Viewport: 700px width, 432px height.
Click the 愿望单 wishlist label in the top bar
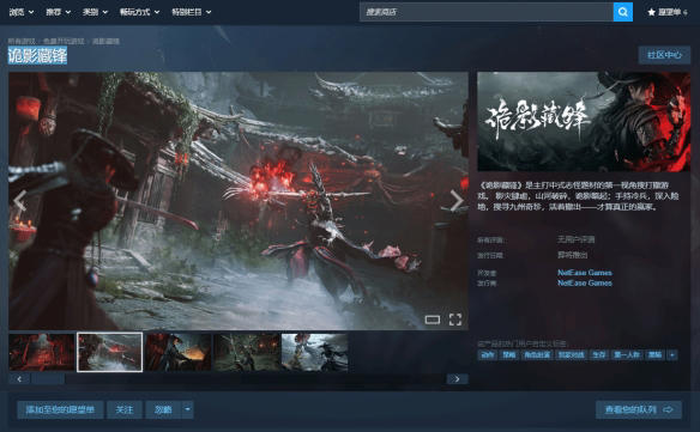pyautogui.click(x=672, y=12)
